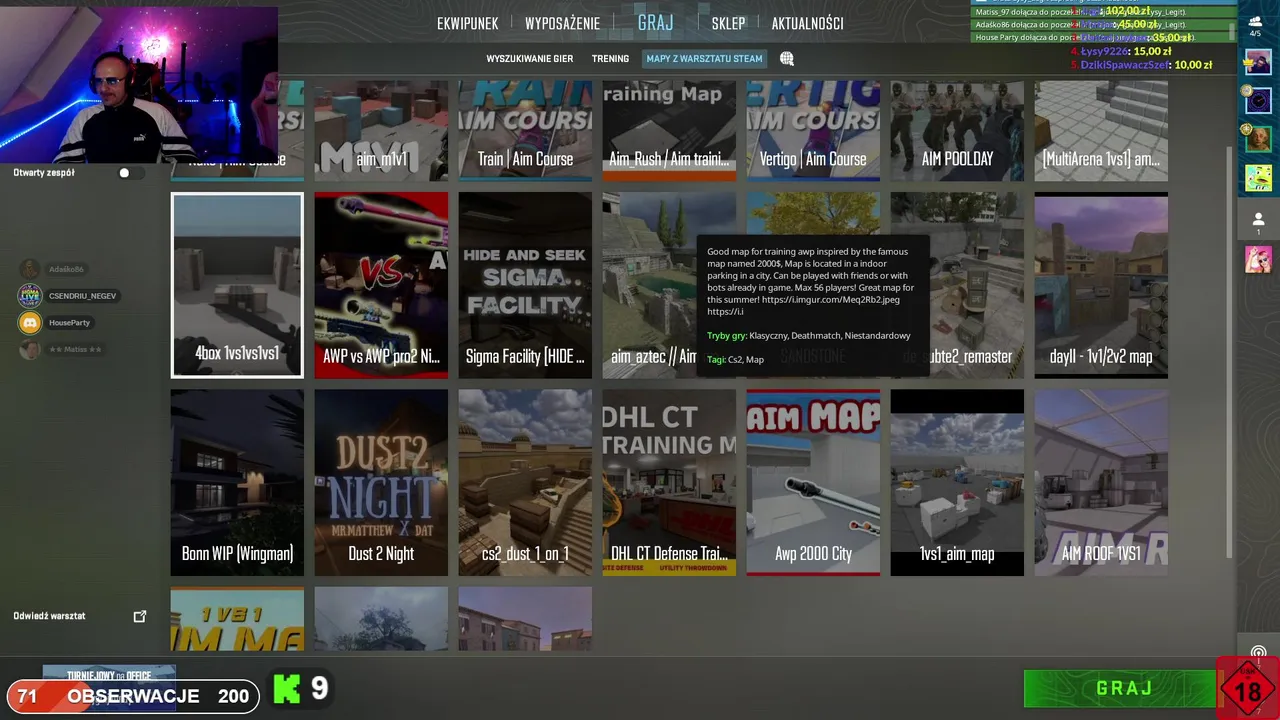
Task: Click the Łysy9226: 15,00 zł donor entry
Action: 1121,51
